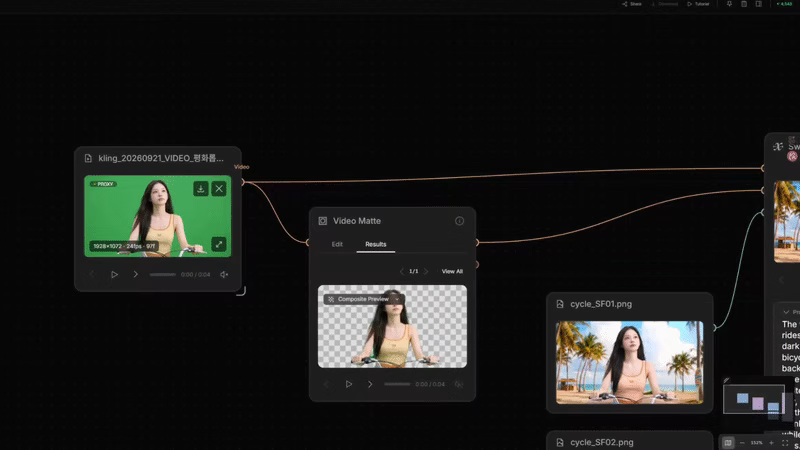Click View All in Video Matte
800x450 pixels.
tap(452, 271)
